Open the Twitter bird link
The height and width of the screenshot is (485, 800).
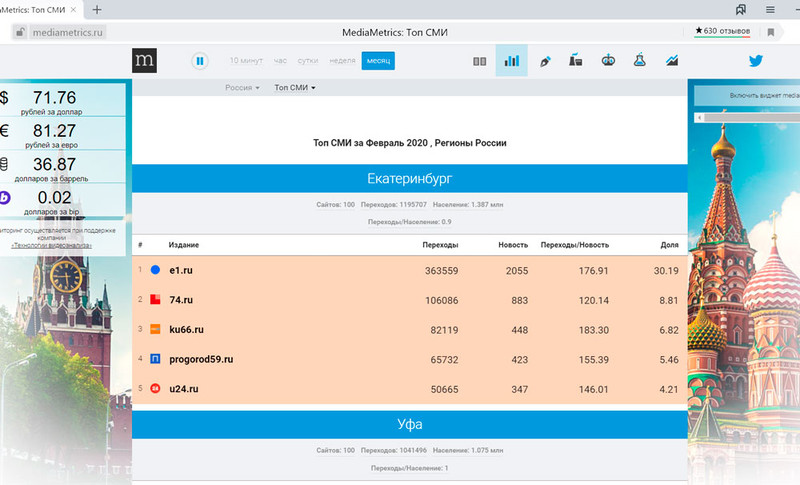(x=758, y=61)
